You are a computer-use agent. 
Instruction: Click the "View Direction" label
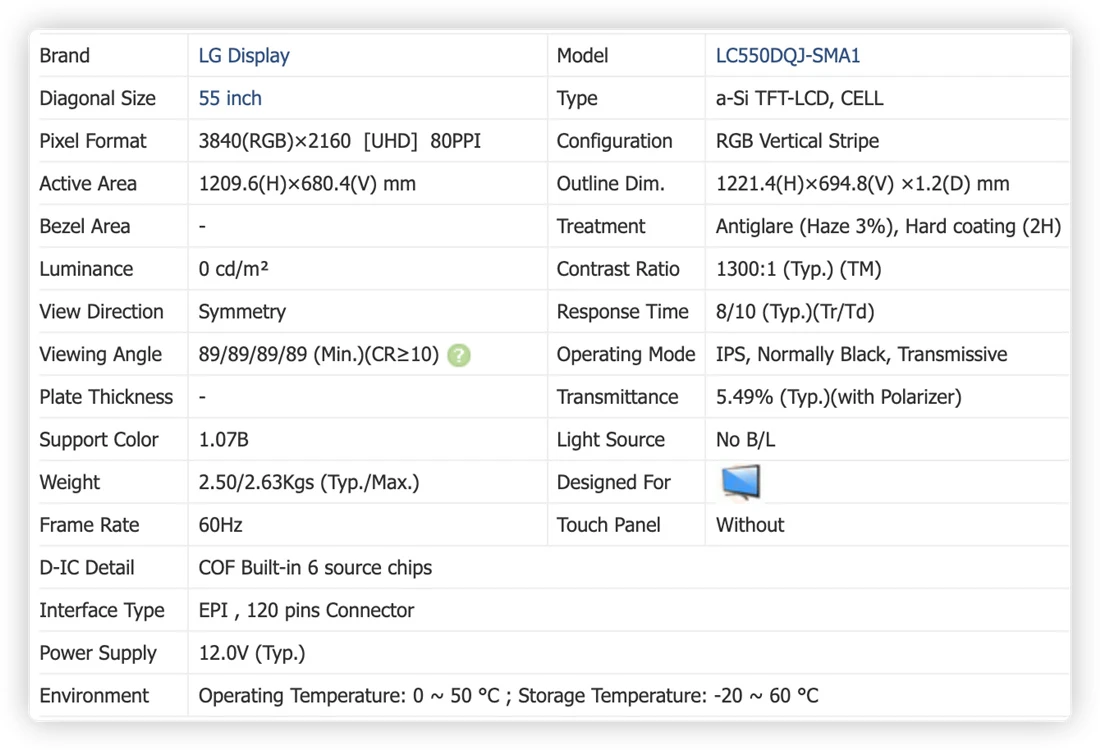point(101,312)
